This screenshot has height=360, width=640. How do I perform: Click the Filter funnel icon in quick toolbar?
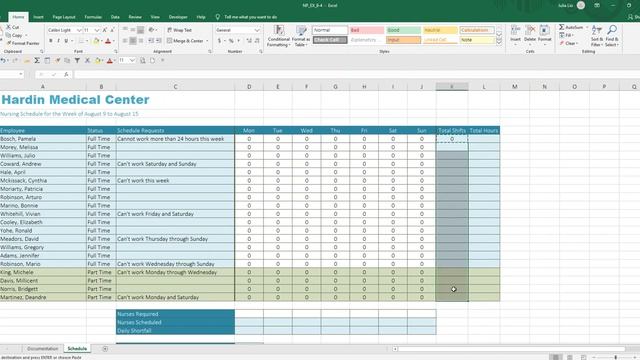(x=77, y=60)
